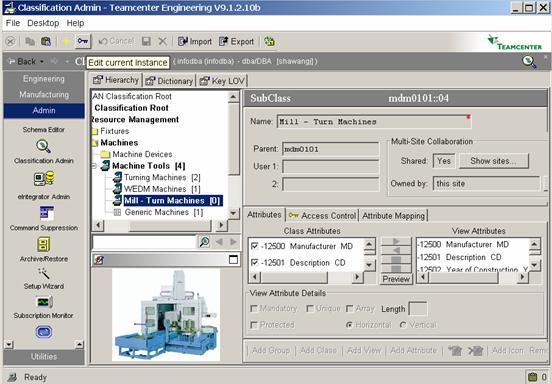Click the image viewer icon above picture

tap(99, 260)
